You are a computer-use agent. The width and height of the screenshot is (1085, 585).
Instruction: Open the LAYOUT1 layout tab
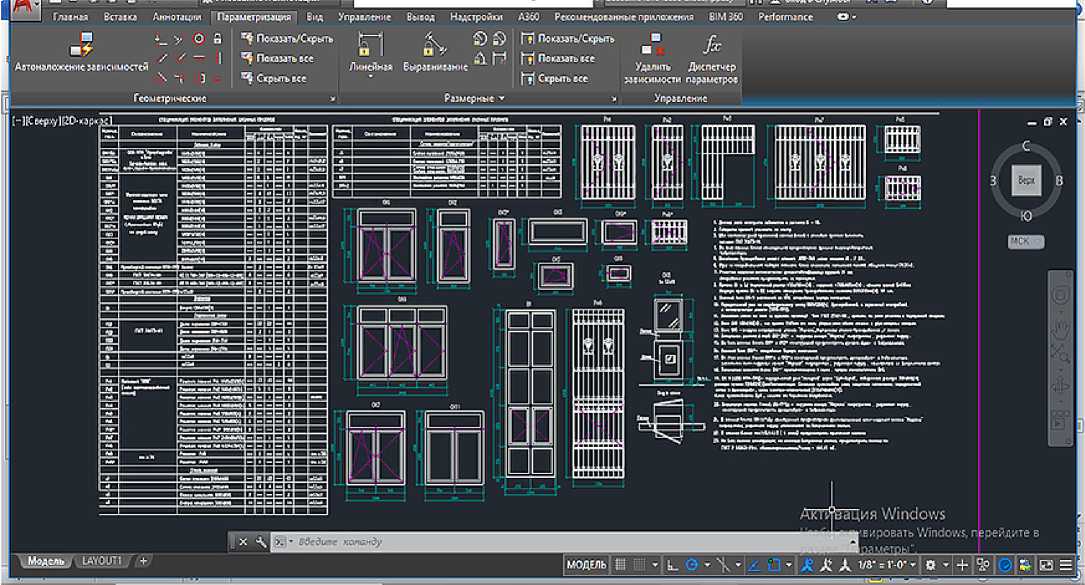coord(101,561)
